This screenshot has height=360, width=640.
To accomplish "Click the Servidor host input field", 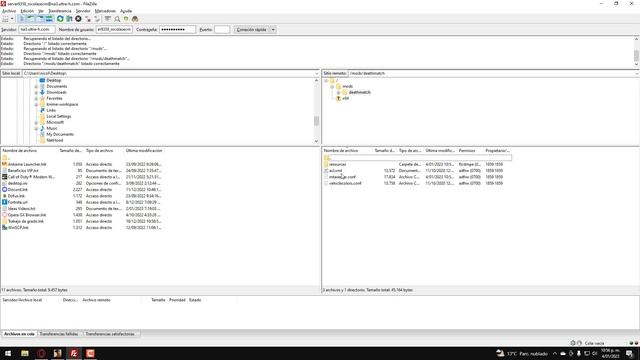I will 37,30.
